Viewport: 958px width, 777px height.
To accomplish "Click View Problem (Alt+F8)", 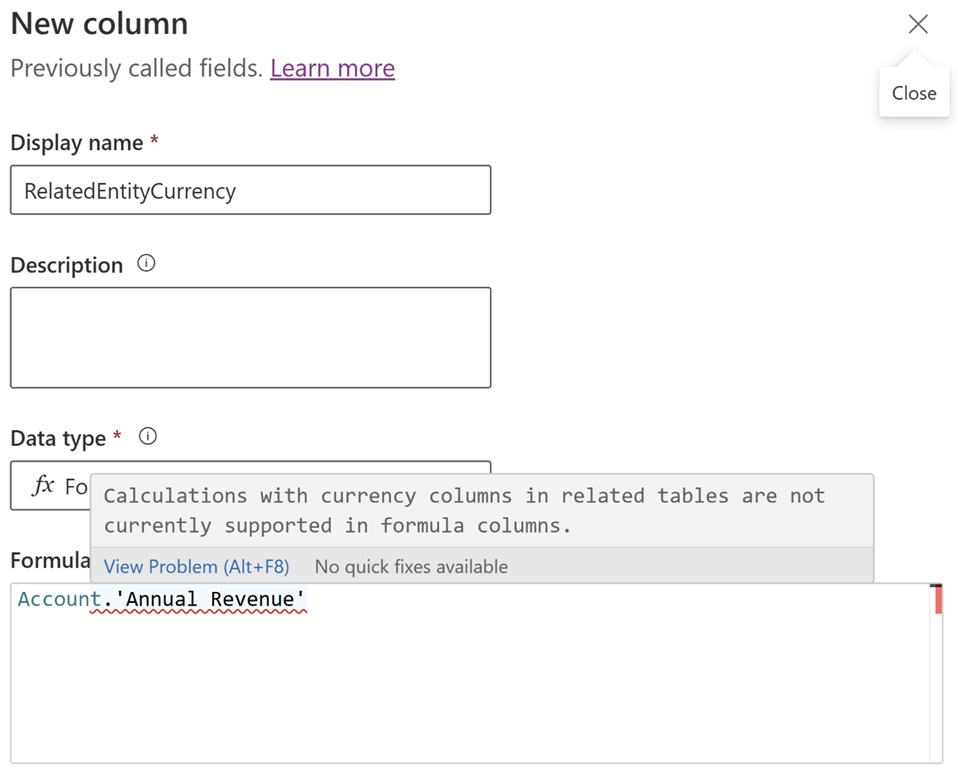I will [196, 566].
